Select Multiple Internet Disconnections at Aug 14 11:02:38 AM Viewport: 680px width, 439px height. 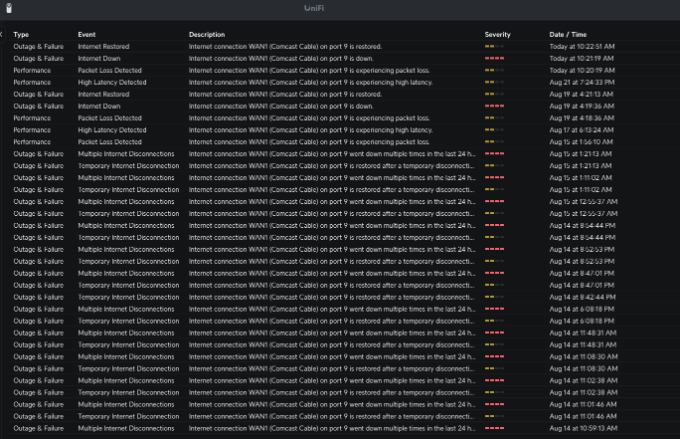click(126, 380)
